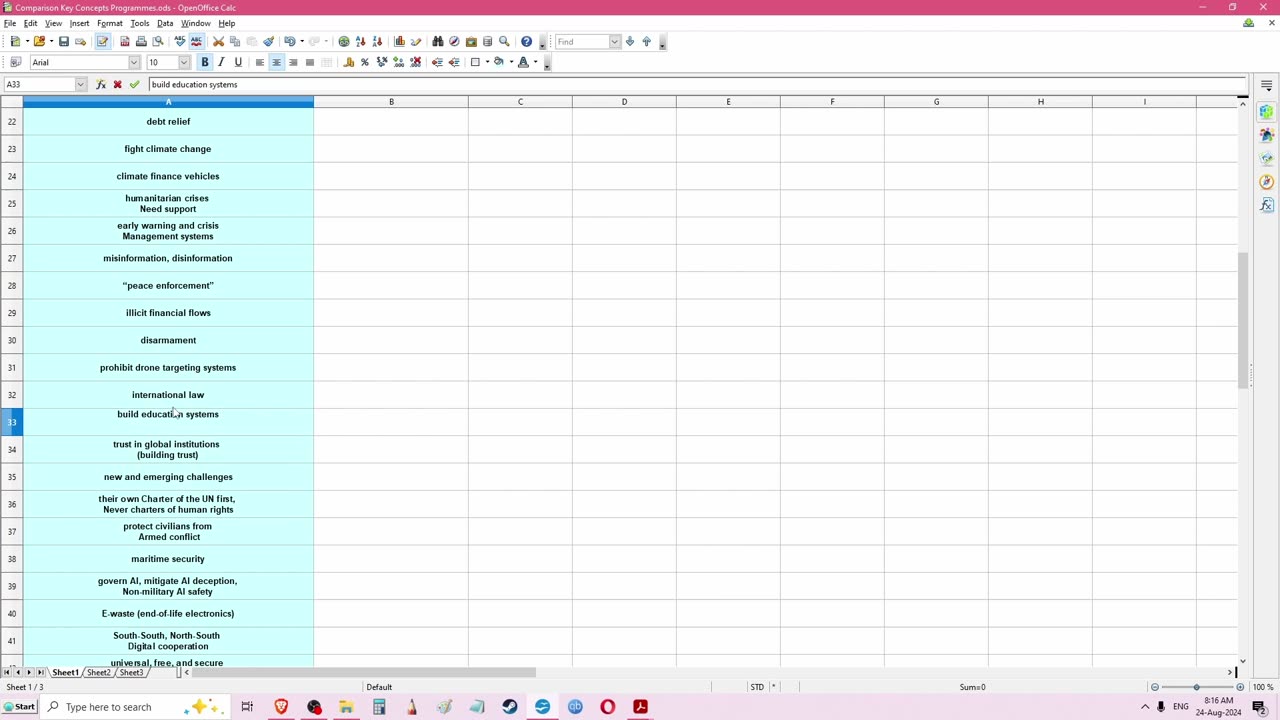Click Sort Ascending icon
Image resolution: width=1280 pixels, height=720 pixels.
coord(361,42)
